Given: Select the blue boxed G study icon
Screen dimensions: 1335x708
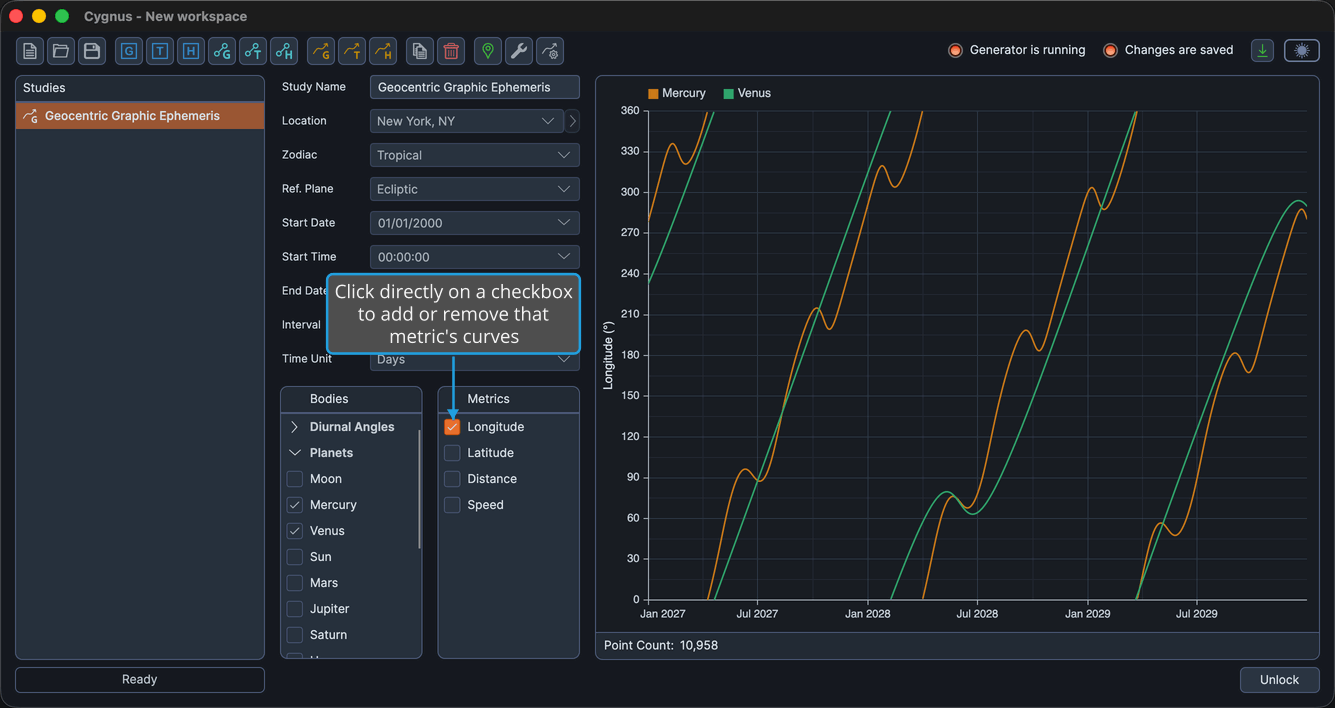Looking at the screenshot, I should pos(129,51).
